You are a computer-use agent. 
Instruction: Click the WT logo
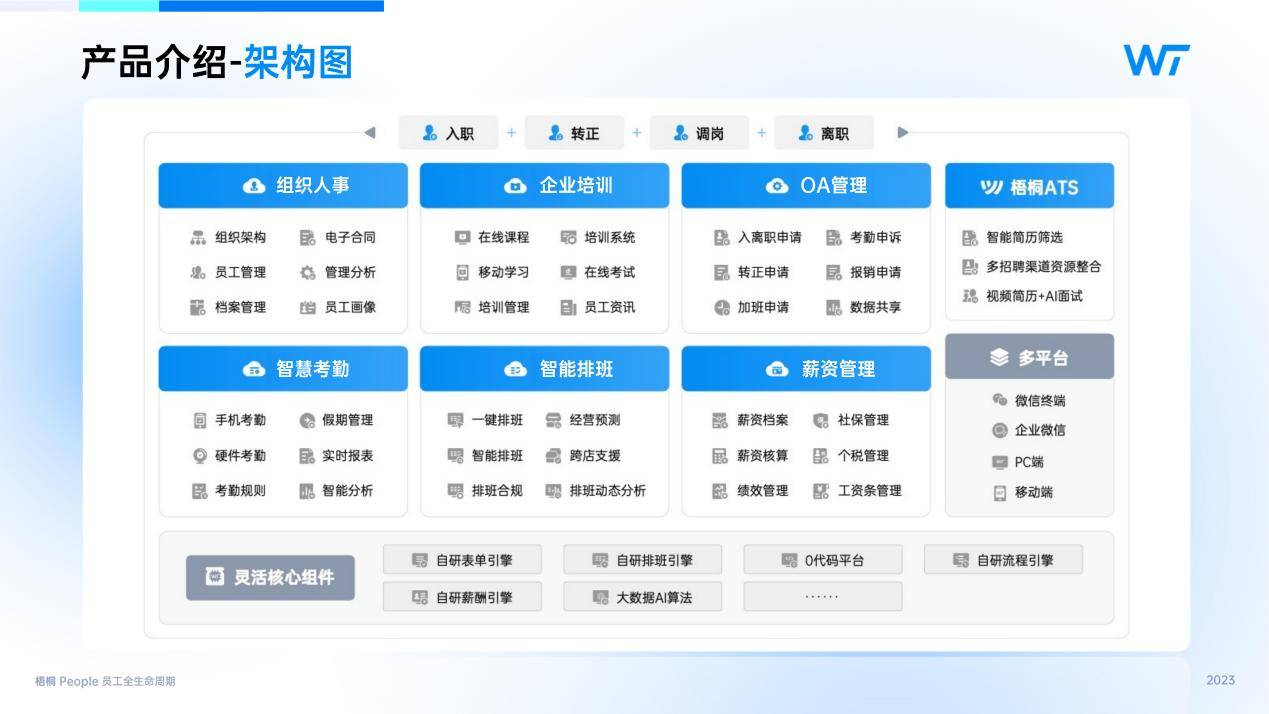point(1157,60)
